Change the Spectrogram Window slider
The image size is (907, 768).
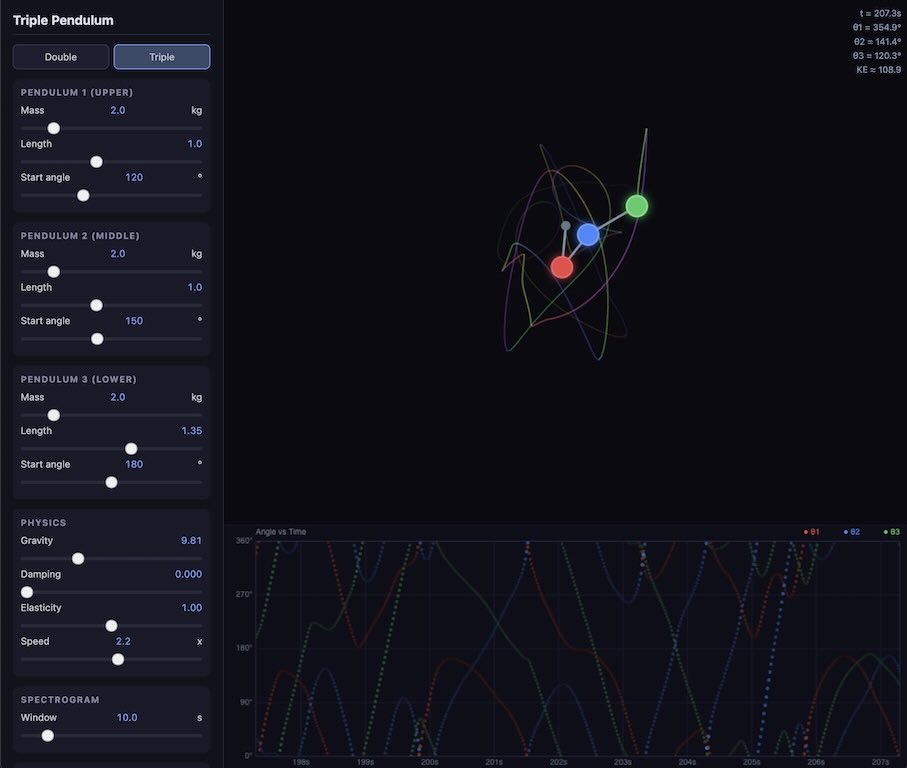[47, 735]
